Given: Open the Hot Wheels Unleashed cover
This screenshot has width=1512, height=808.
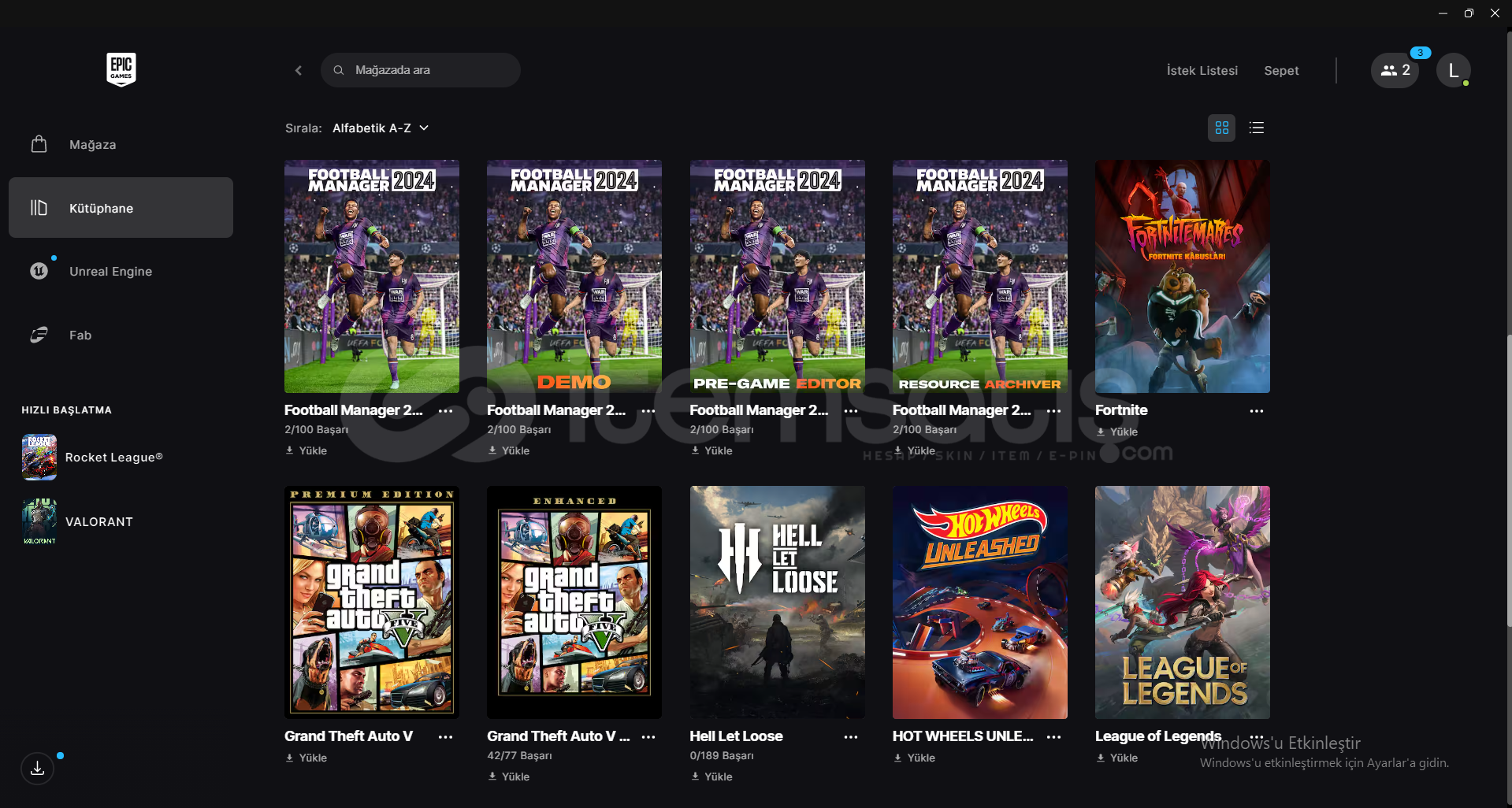Looking at the screenshot, I should pos(980,602).
